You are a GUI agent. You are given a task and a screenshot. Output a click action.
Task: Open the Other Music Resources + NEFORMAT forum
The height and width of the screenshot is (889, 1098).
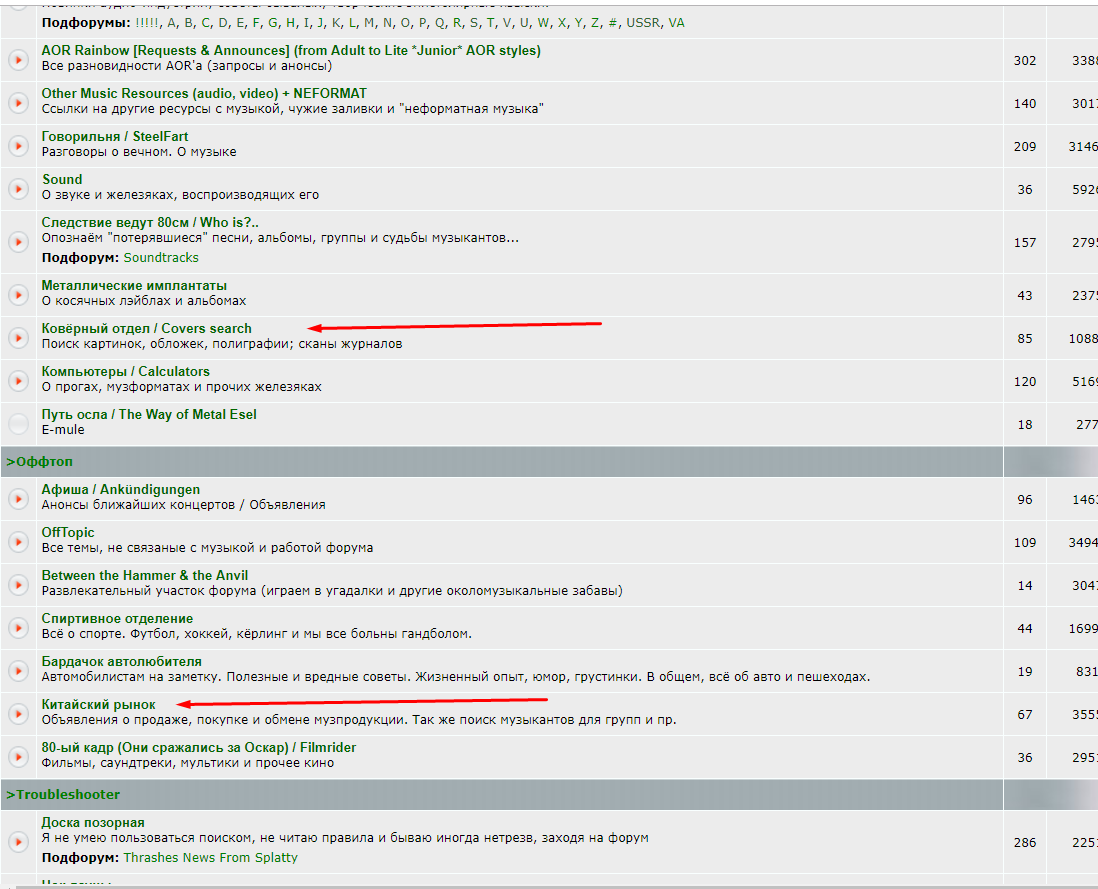204,93
